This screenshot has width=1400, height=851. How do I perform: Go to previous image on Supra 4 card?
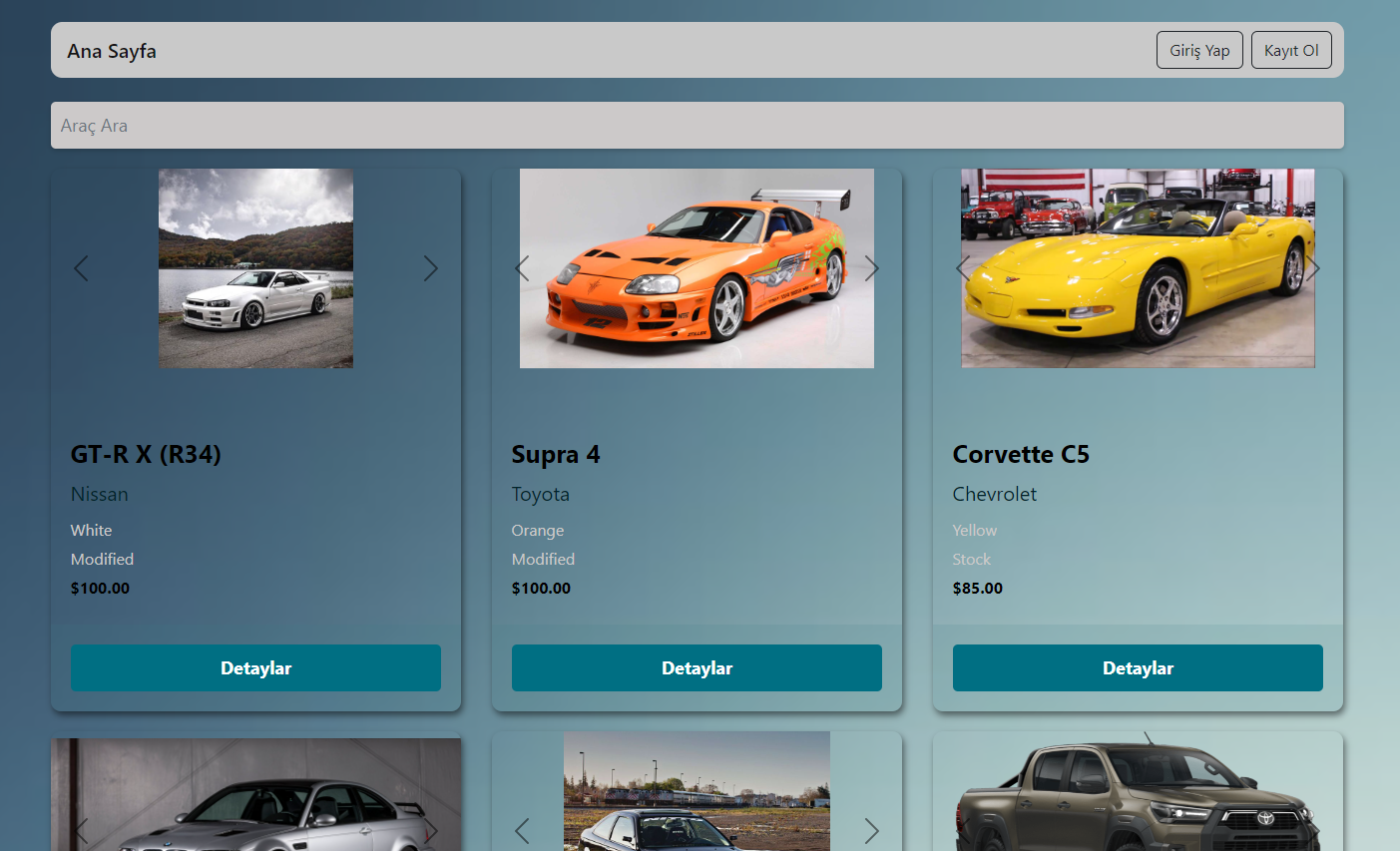522,268
